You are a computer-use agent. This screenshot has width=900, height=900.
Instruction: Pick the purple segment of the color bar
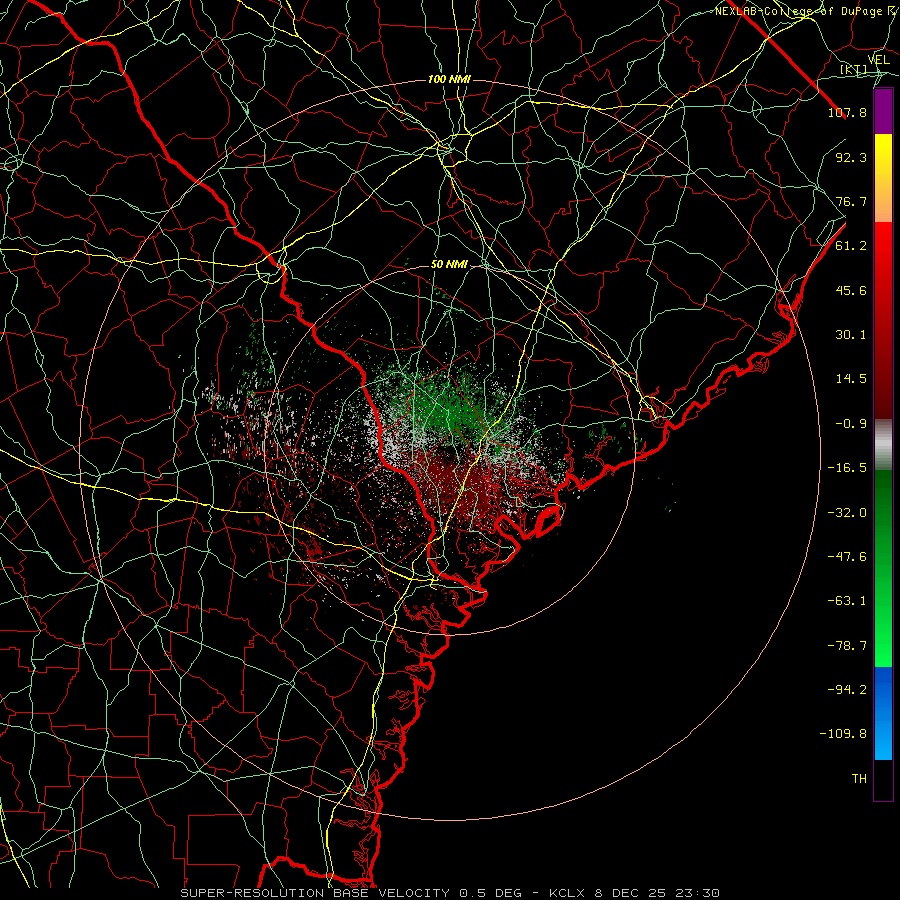[883, 111]
